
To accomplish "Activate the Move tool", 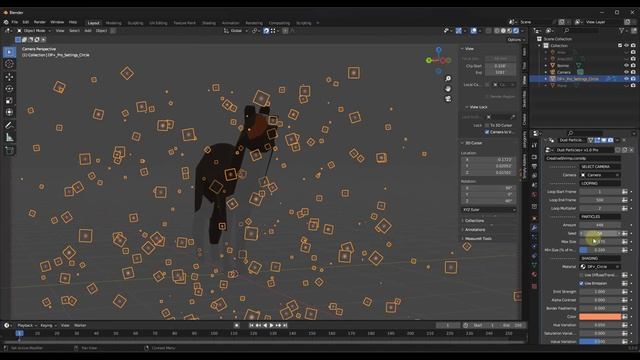I will [9, 77].
